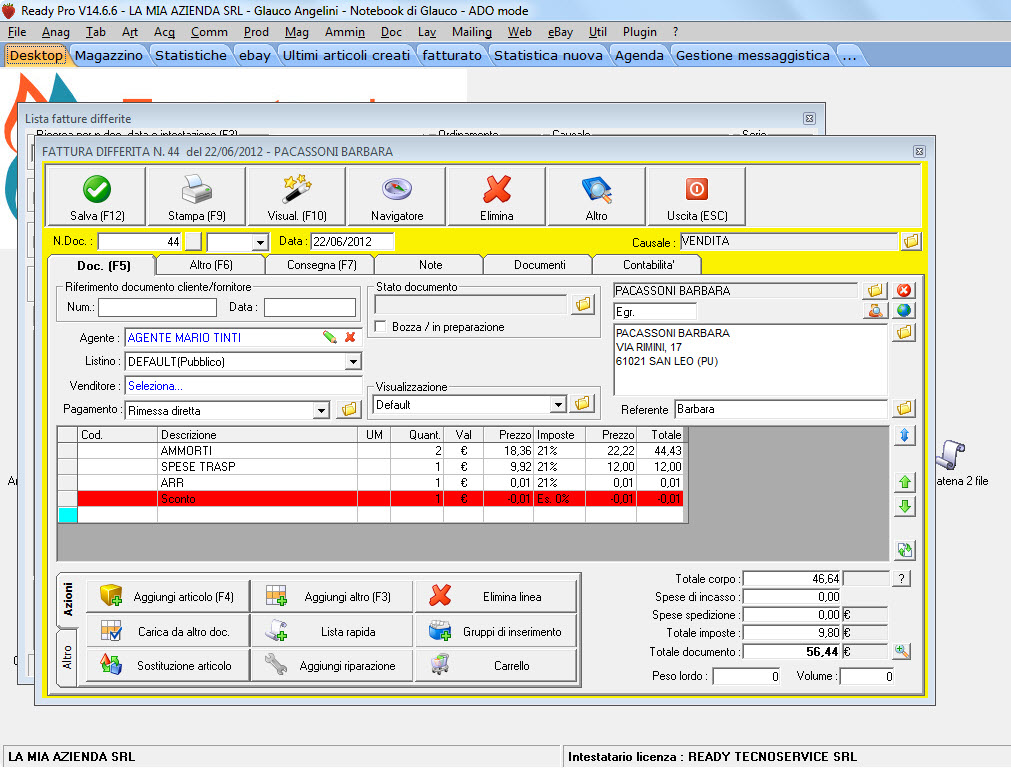Expand the Listino dropdown
This screenshot has width=1011, height=768.
tap(353, 362)
